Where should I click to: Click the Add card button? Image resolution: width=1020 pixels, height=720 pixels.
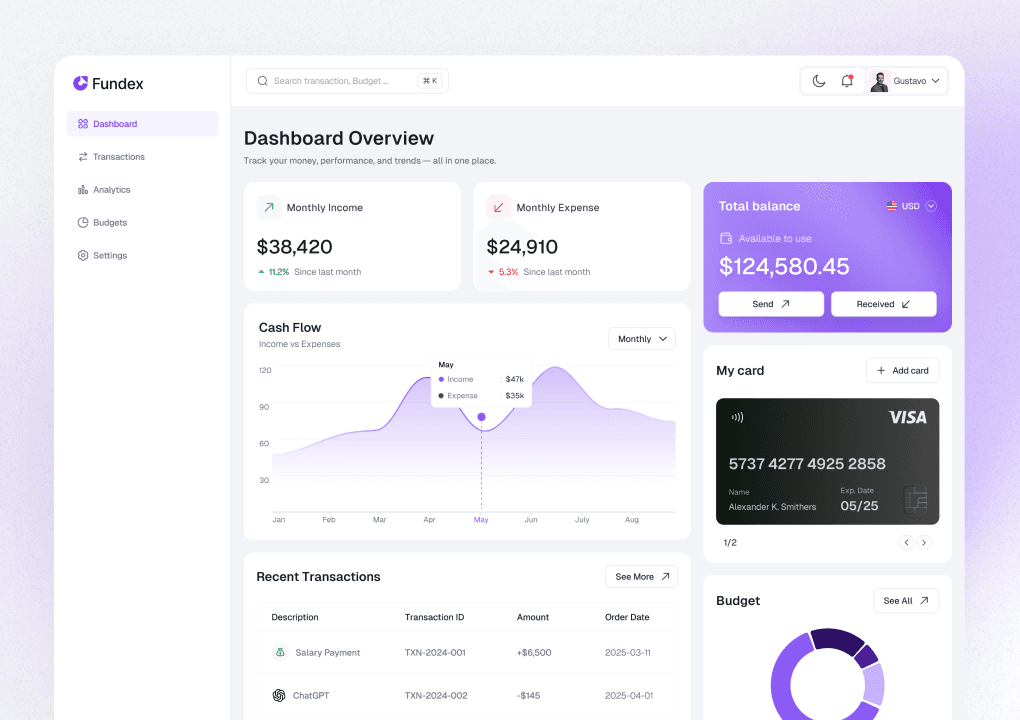click(902, 370)
